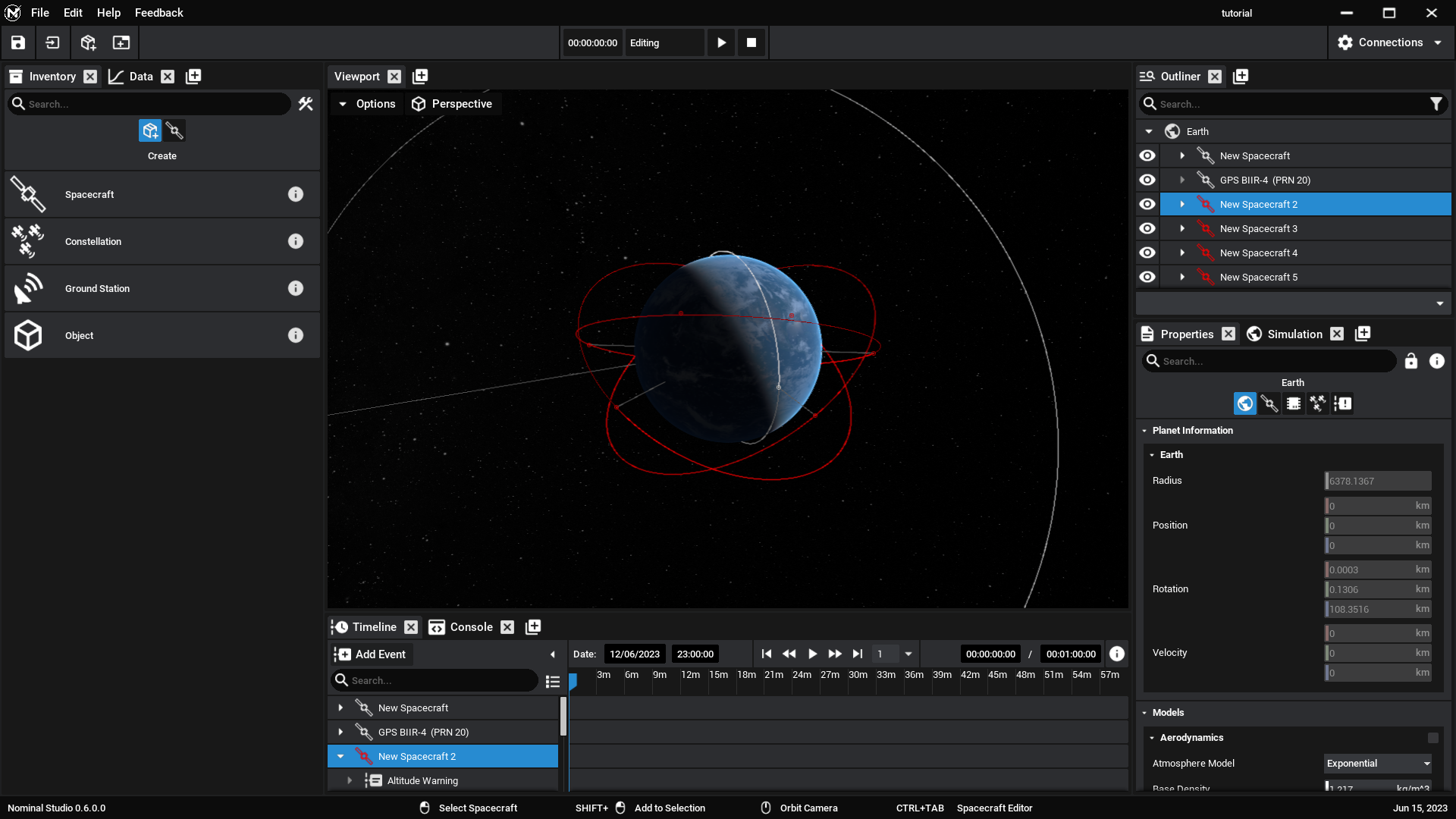Select the planet globe properties icon

point(1244,403)
